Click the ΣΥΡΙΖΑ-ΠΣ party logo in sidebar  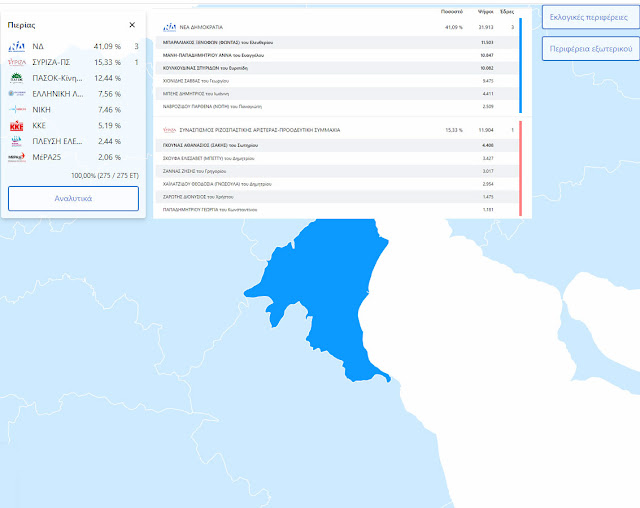tap(17, 62)
